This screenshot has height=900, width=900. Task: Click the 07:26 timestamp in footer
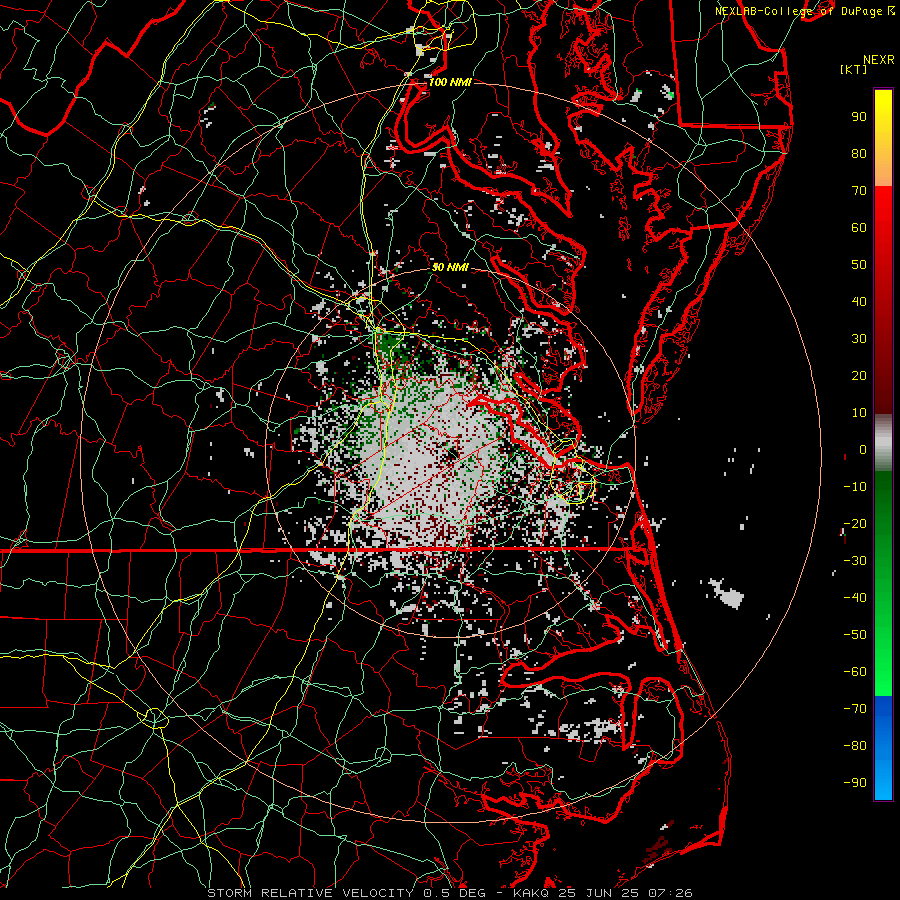669,893
